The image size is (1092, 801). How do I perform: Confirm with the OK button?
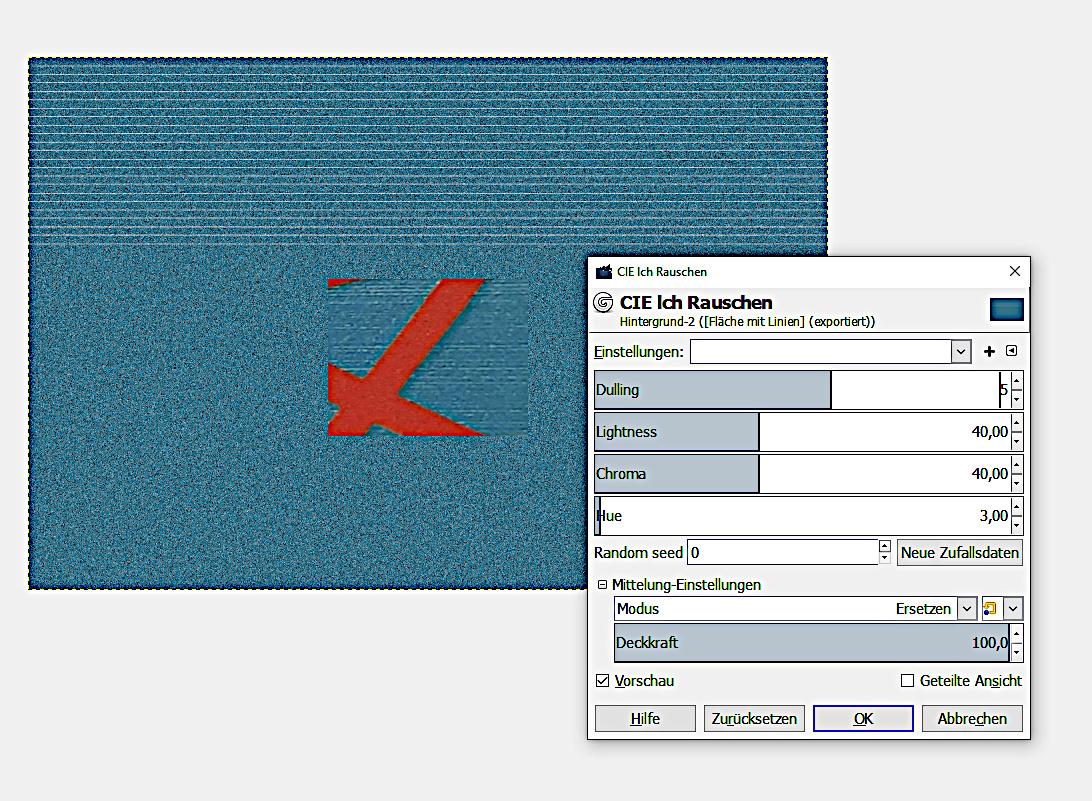click(x=863, y=718)
